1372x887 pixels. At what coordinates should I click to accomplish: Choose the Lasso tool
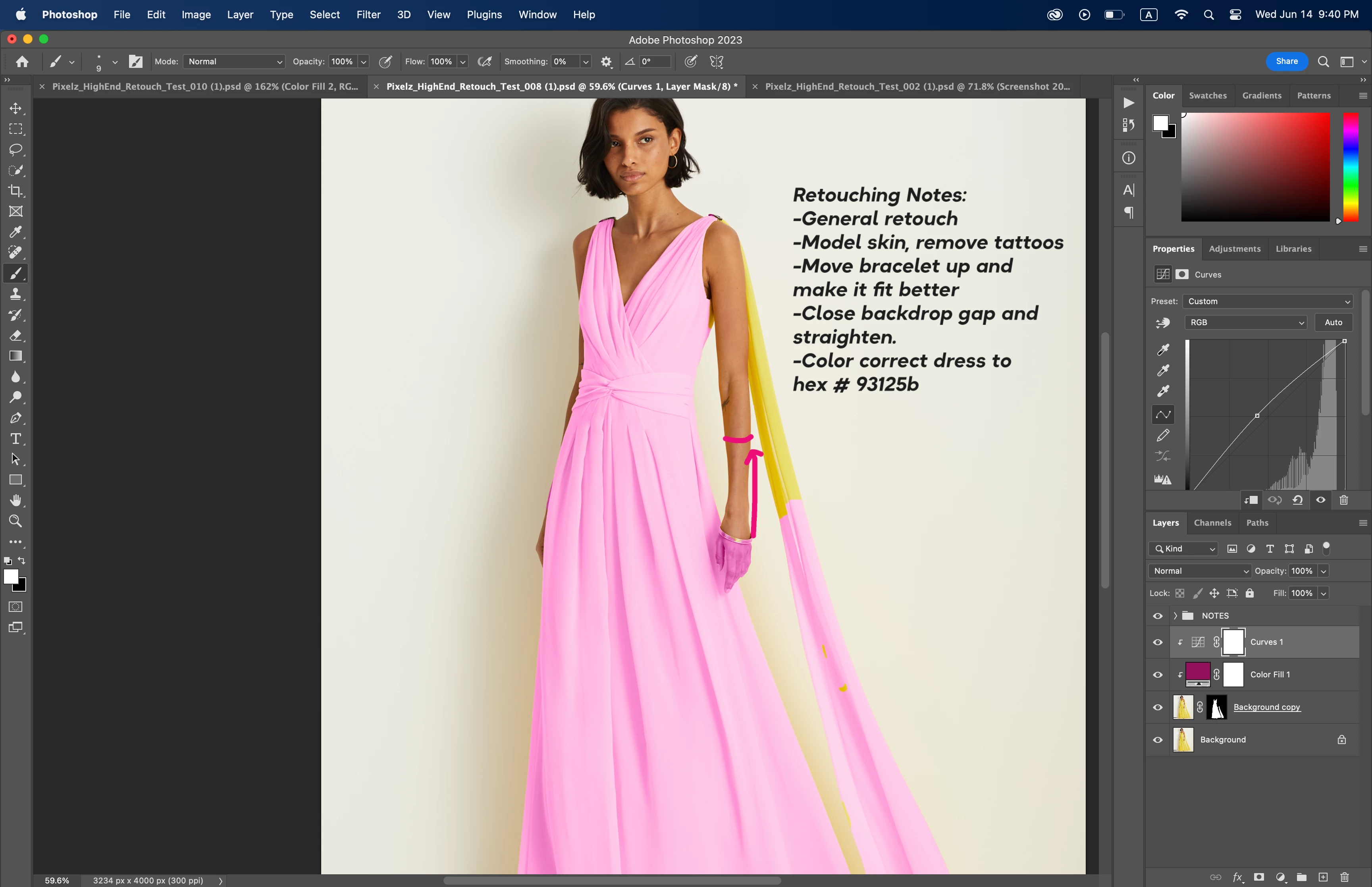point(15,150)
